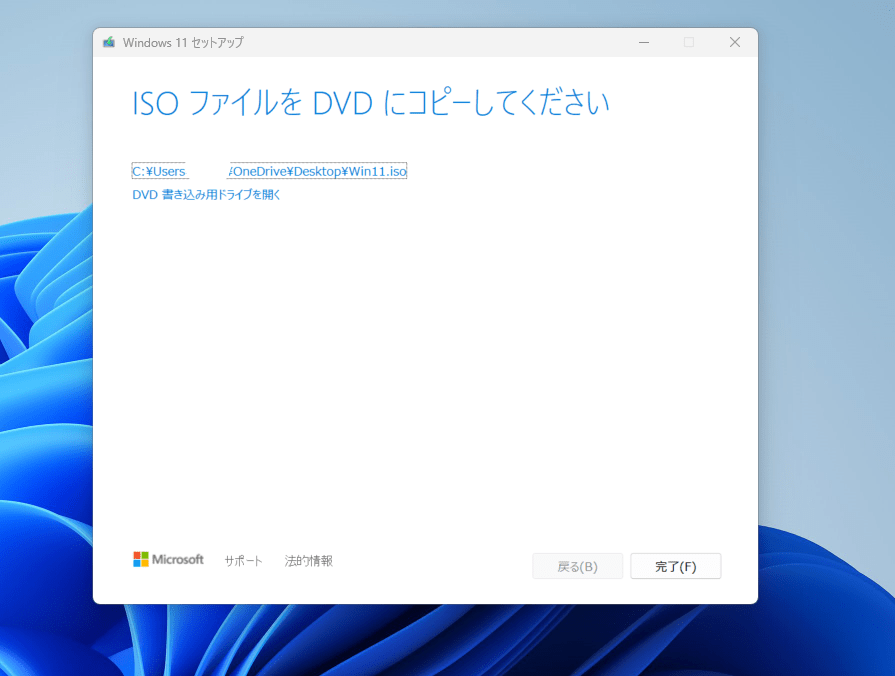Viewport: 895px width, 676px height.
Task: Minimize the Windows 11 セットアップ window
Action: tap(644, 42)
